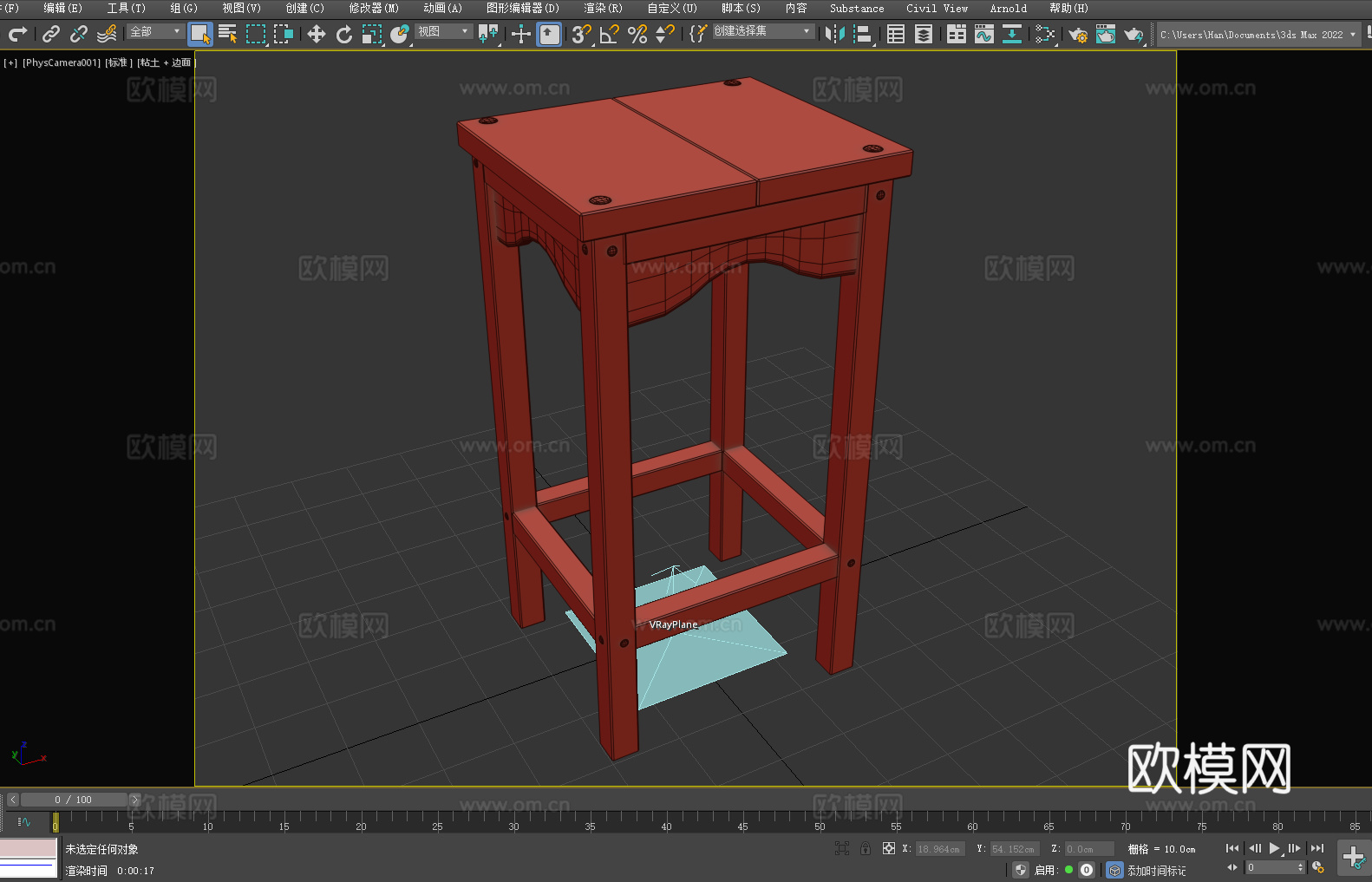The image size is (1372, 882).
Task: Click the Select and Place icon
Action: pyautogui.click(x=400, y=34)
